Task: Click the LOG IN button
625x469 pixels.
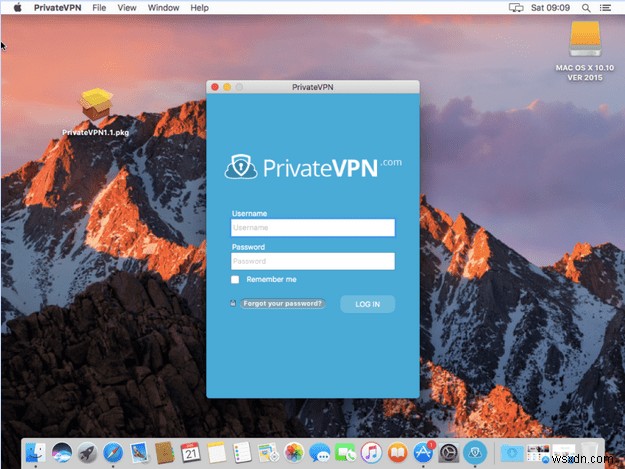Action: tap(368, 304)
